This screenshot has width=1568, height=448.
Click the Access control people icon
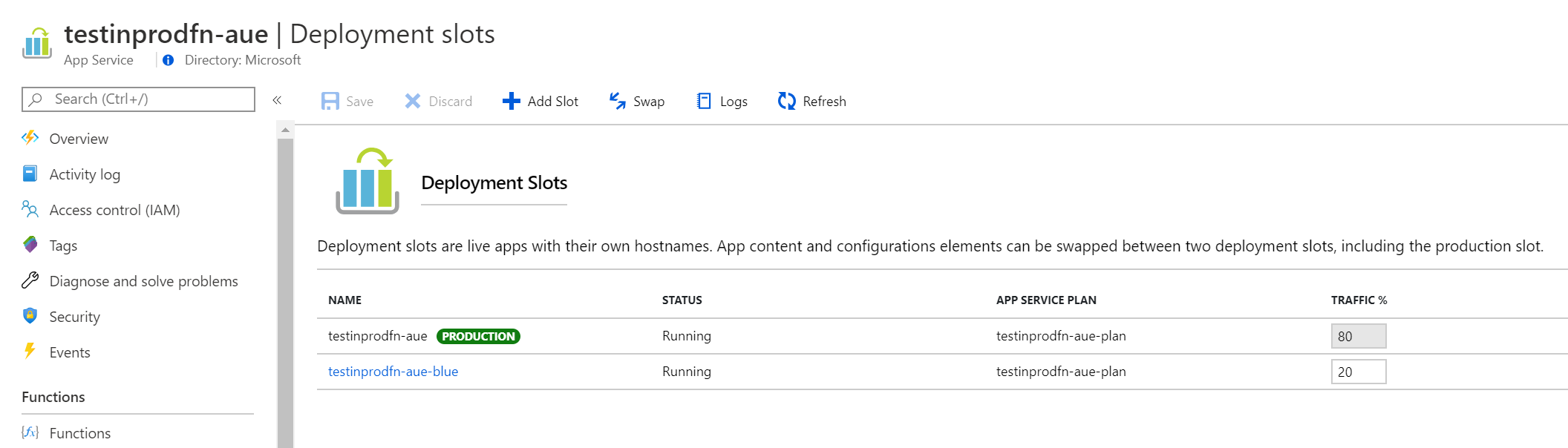(30, 209)
